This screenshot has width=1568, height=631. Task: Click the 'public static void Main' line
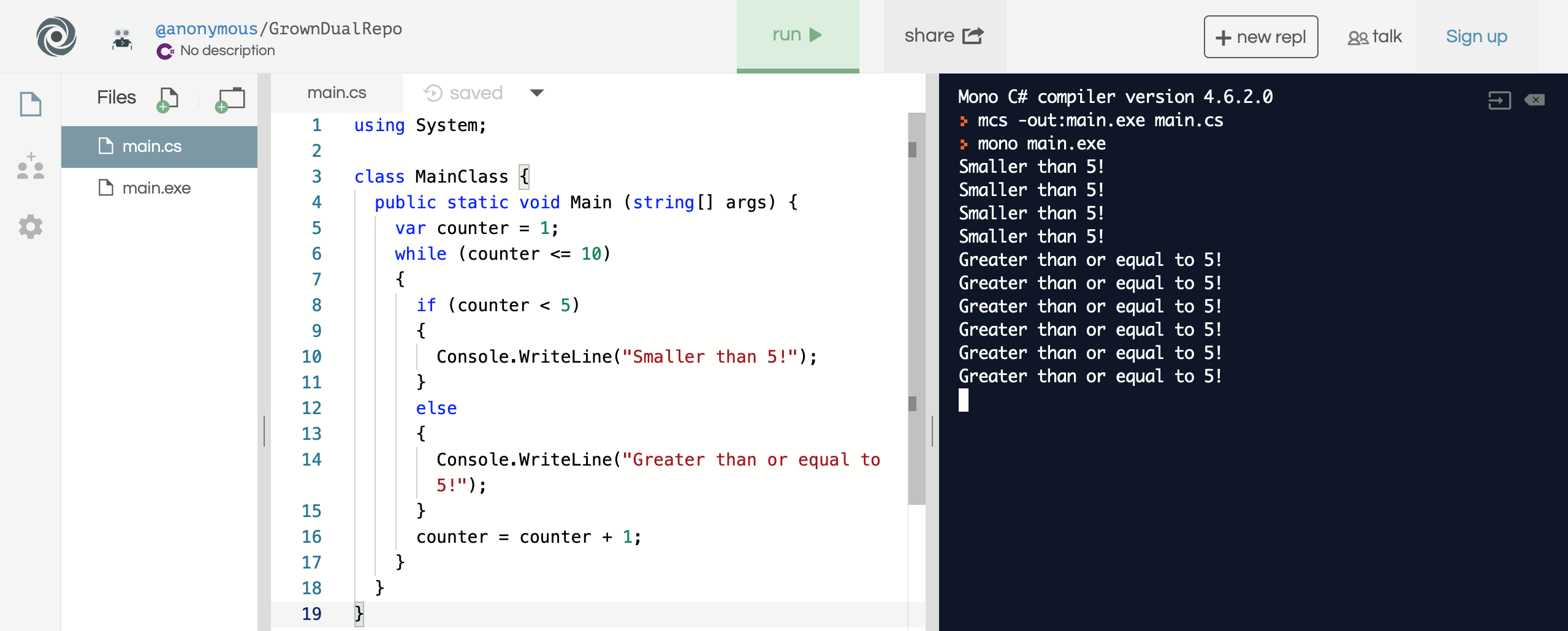(x=586, y=203)
